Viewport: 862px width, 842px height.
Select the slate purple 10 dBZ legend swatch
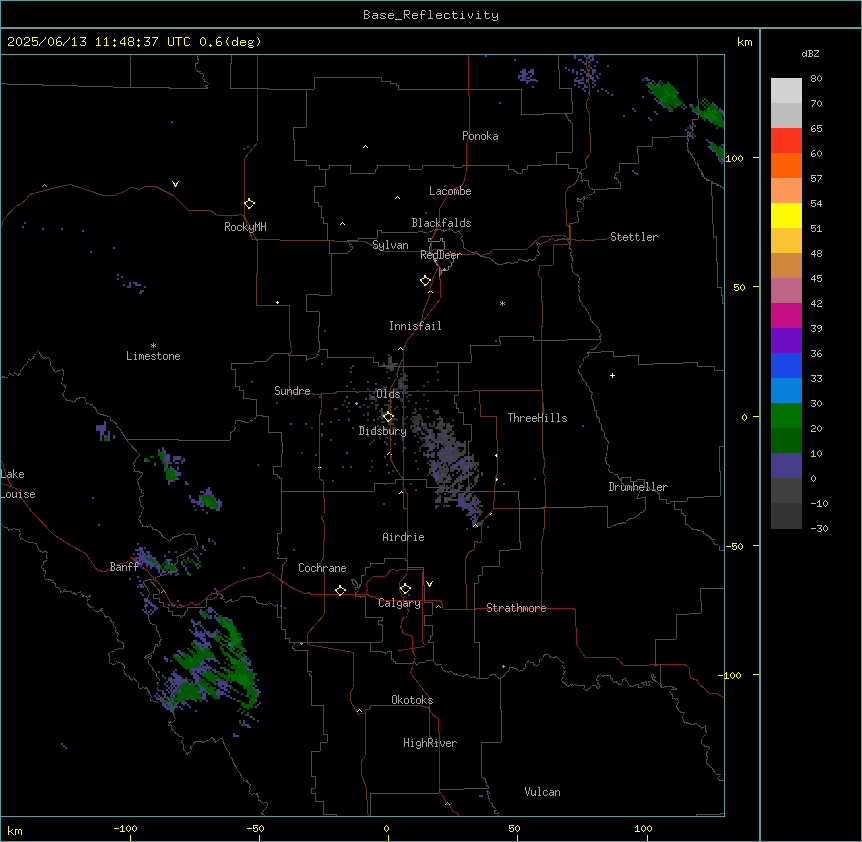786,466
